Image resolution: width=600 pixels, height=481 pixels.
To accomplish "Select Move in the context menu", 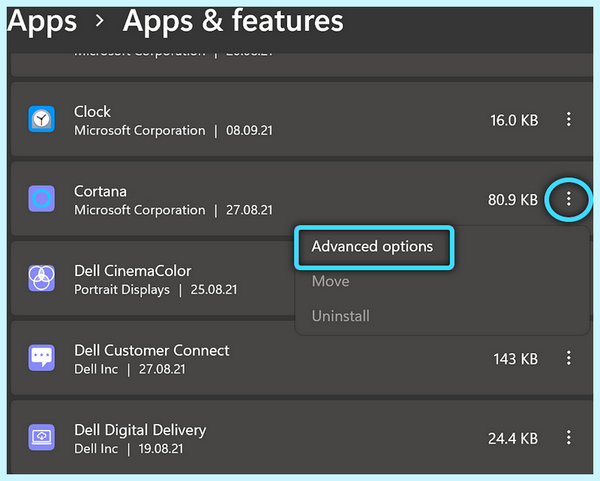I will click(x=331, y=282).
